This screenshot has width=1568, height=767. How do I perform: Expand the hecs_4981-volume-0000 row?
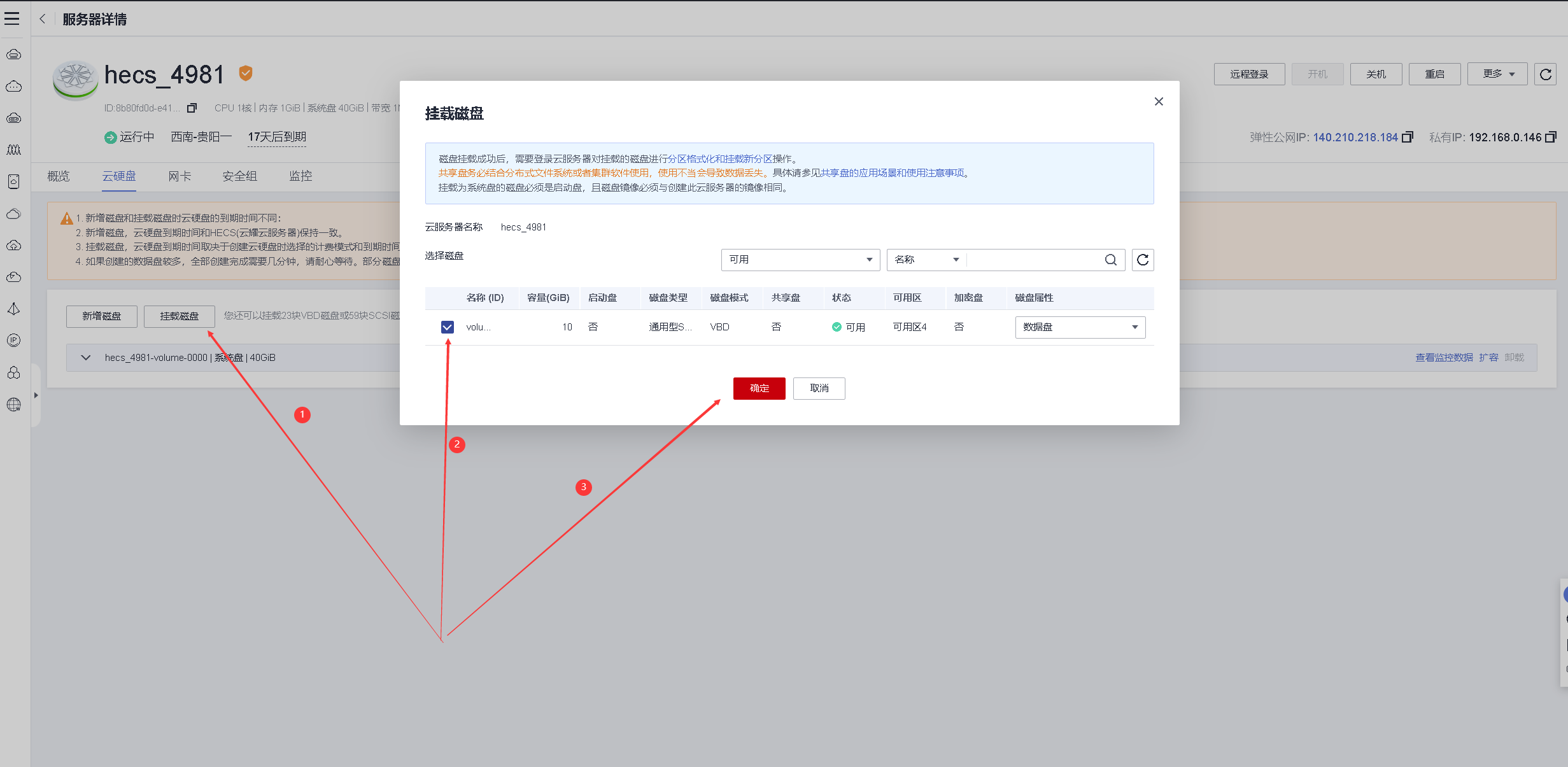pos(86,358)
